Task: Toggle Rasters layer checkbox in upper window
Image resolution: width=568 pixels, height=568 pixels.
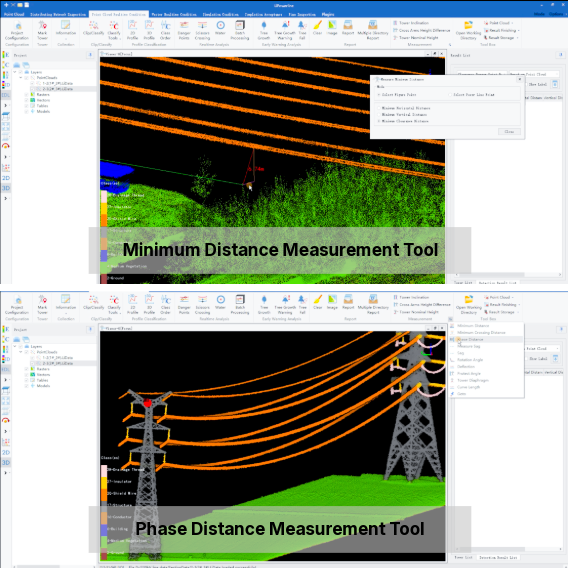Action: click(26, 95)
